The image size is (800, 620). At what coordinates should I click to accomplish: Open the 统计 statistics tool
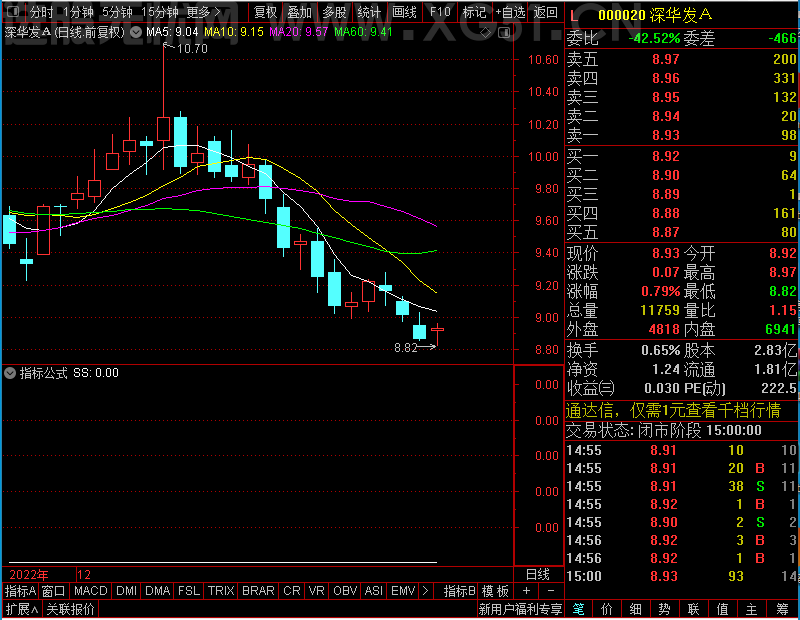[369, 12]
